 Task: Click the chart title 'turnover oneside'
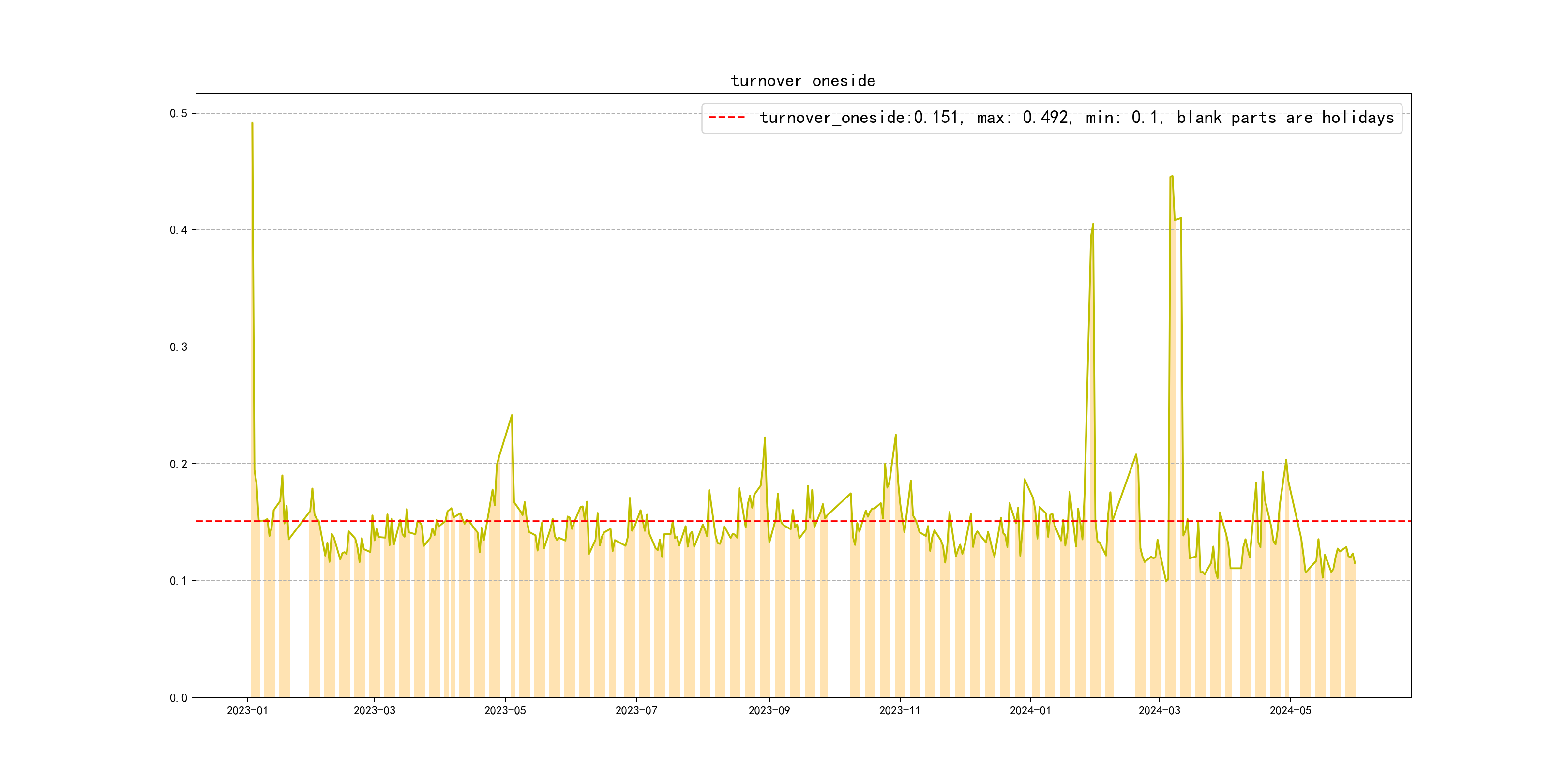click(x=803, y=81)
